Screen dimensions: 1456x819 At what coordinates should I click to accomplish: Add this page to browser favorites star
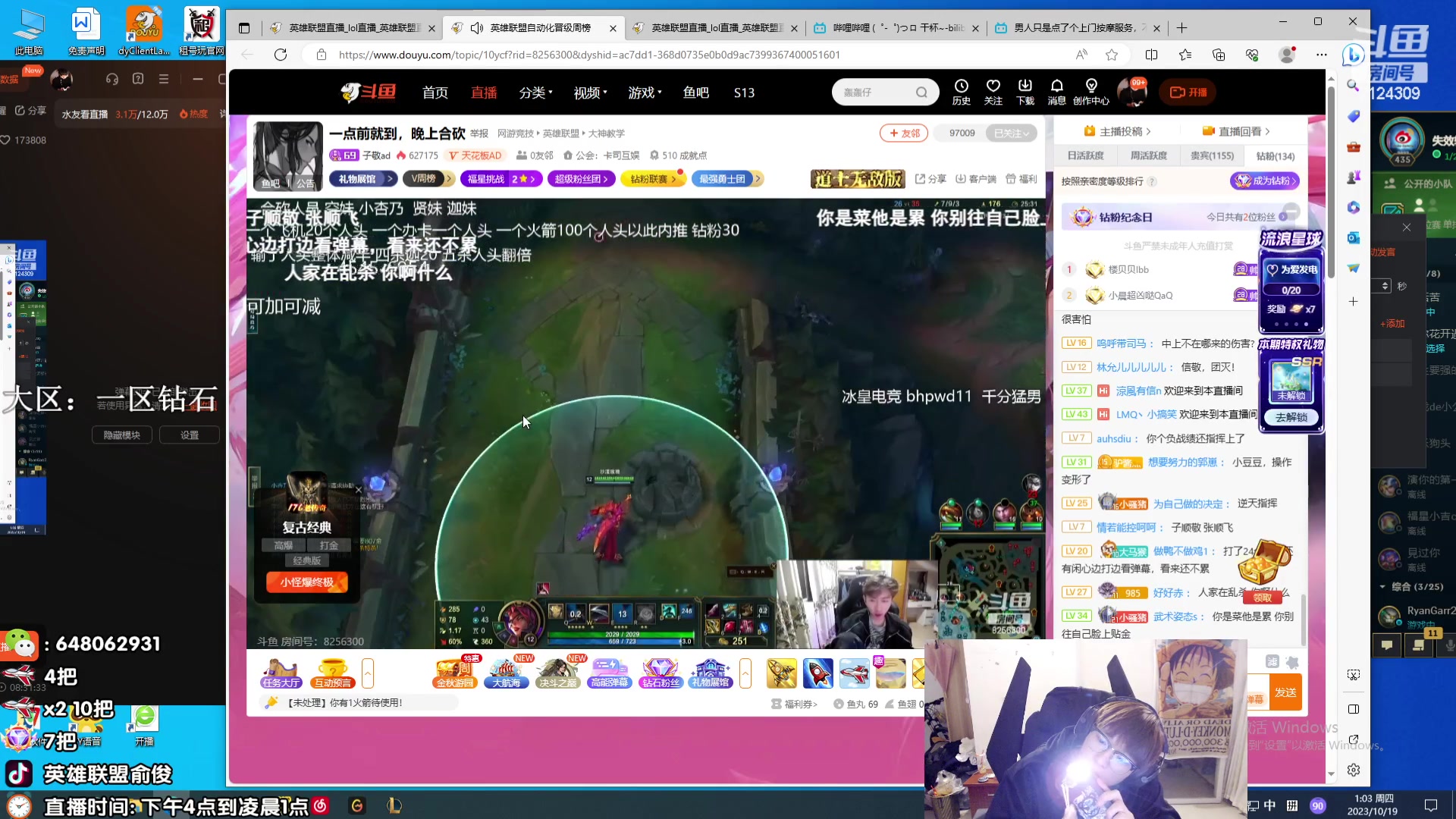point(1111,55)
